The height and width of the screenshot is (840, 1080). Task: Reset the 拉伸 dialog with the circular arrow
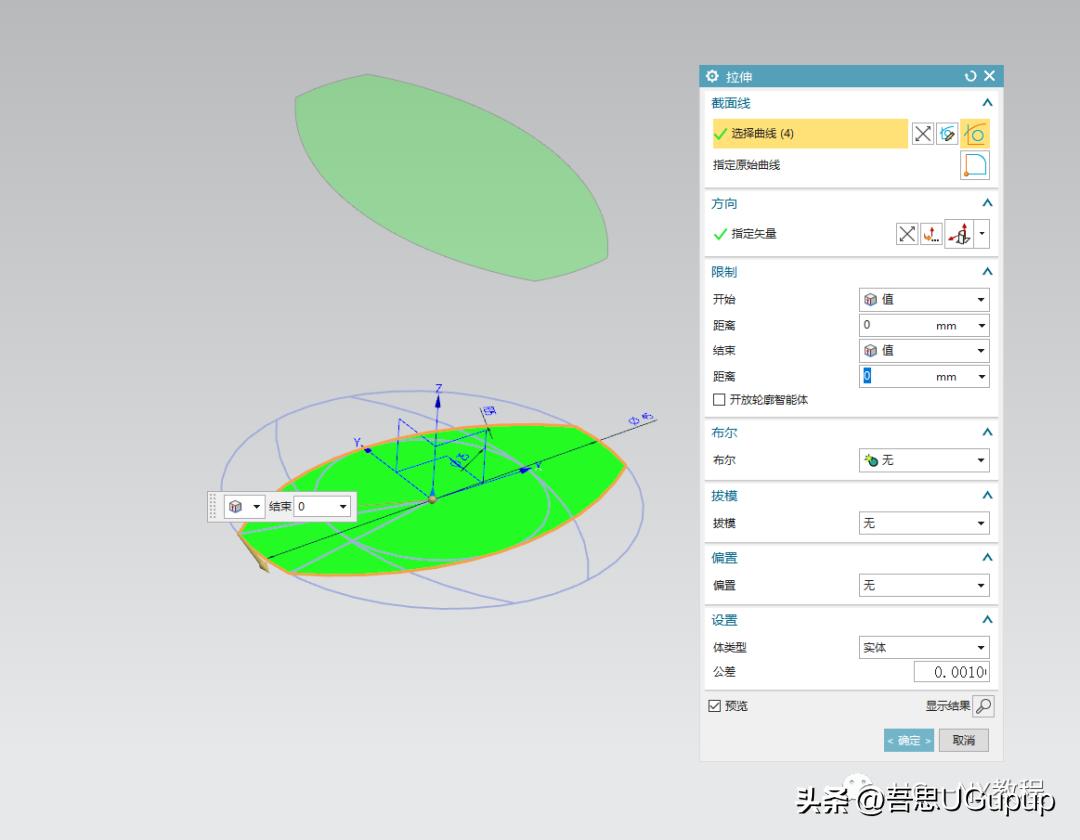[x=970, y=76]
